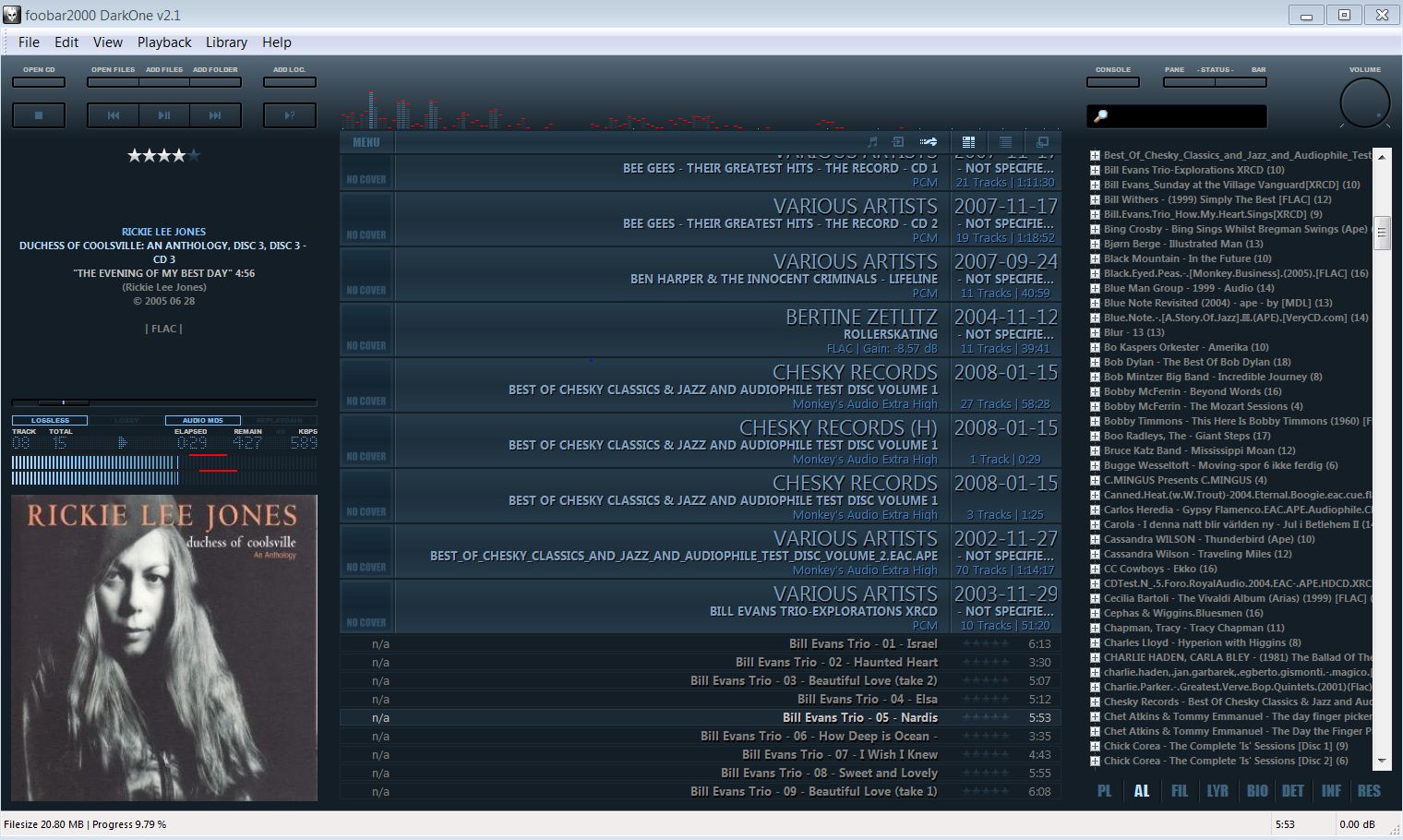Screen dimensions: 1403x840
Task: Click the shuffle-arrows playback-order icon in playlist toolbar
Action: click(929, 142)
